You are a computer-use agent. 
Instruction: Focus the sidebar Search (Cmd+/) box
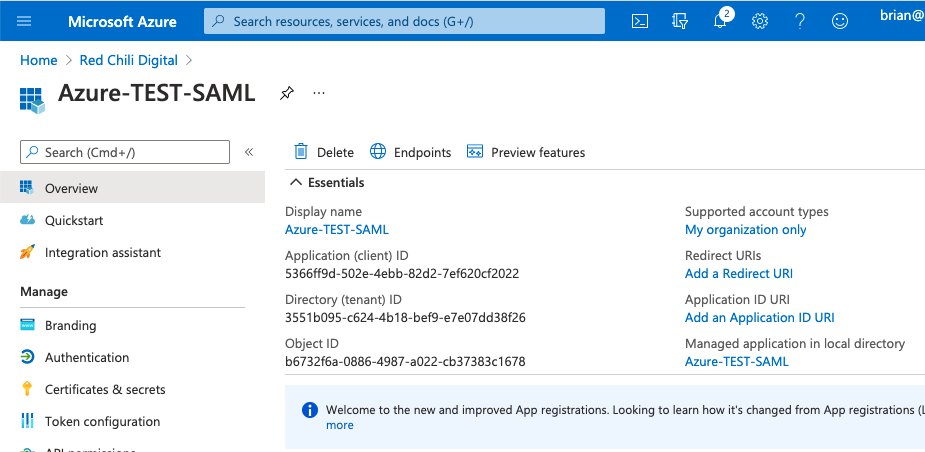tap(124, 152)
